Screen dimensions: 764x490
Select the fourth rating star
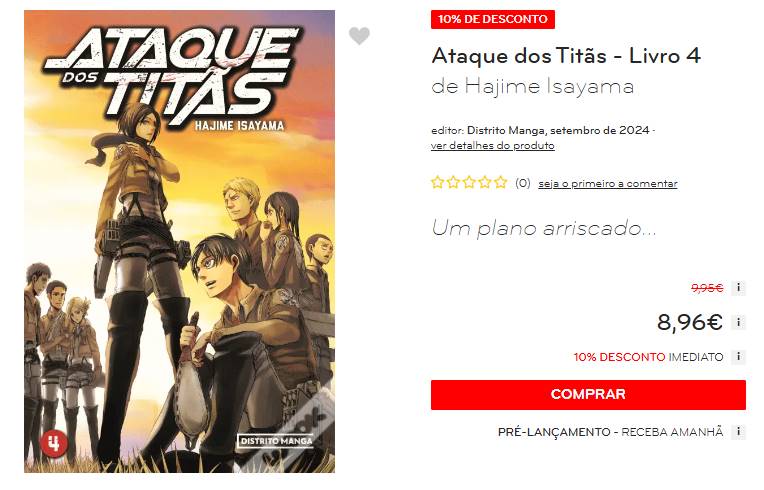click(x=484, y=183)
